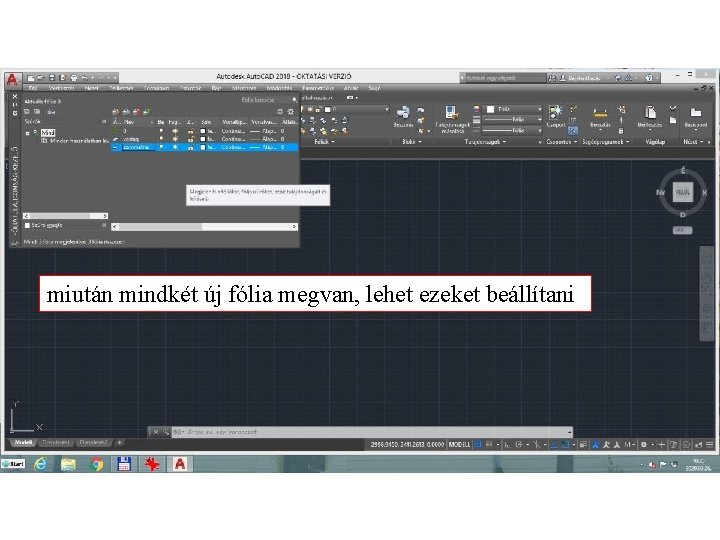Expand the Fóliák panel title
Screen dimensions: 720x540
point(324,142)
